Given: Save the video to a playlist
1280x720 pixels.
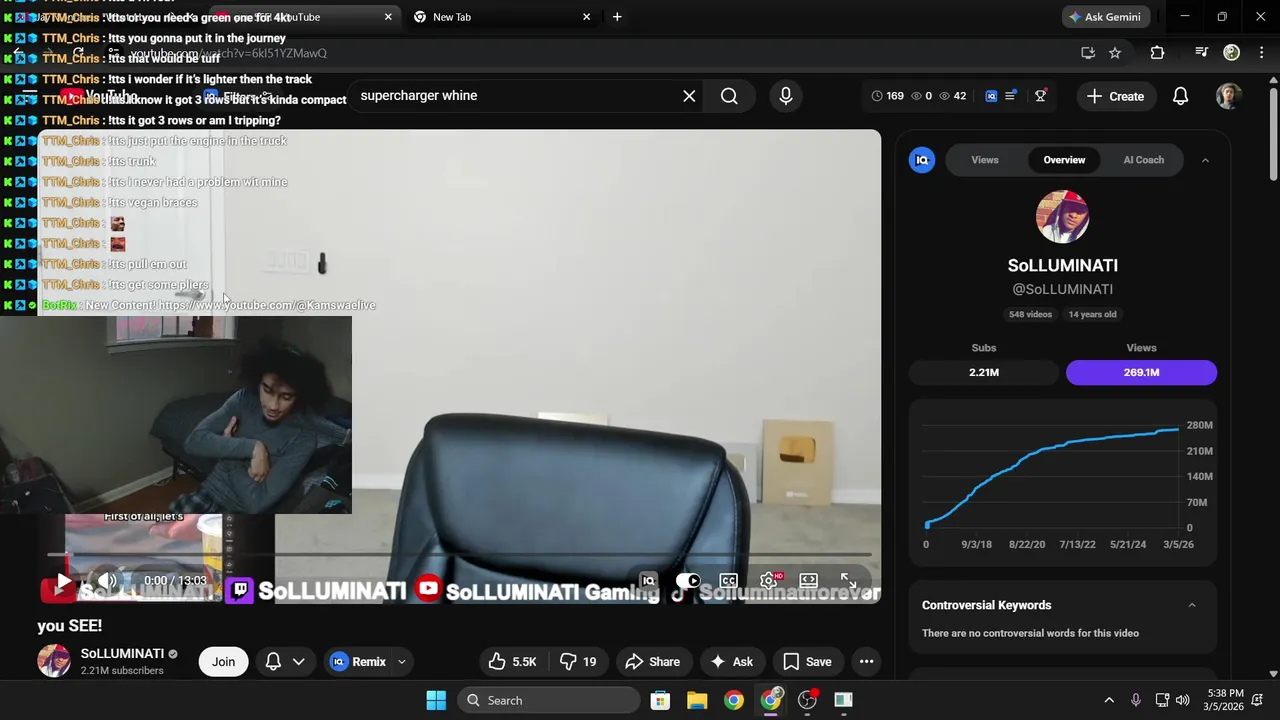Looking at the screenshot, I should (x=807, y=662).
